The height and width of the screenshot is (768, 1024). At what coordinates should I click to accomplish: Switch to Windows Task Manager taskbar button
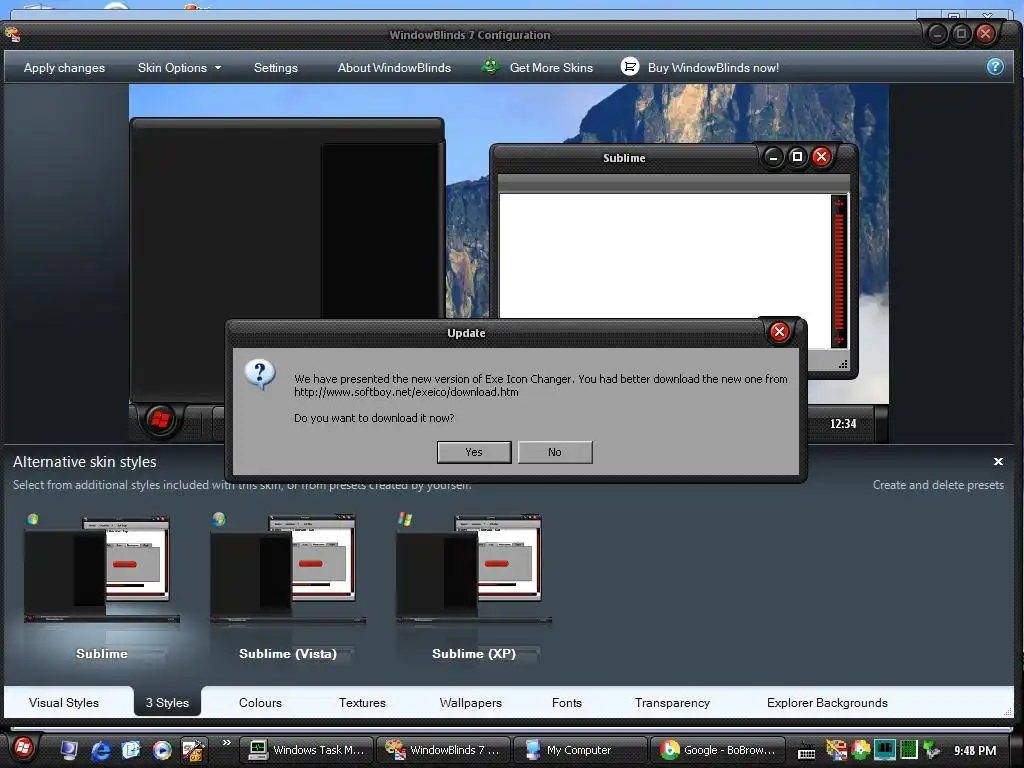pyautogui.click(x=306, y=750)
